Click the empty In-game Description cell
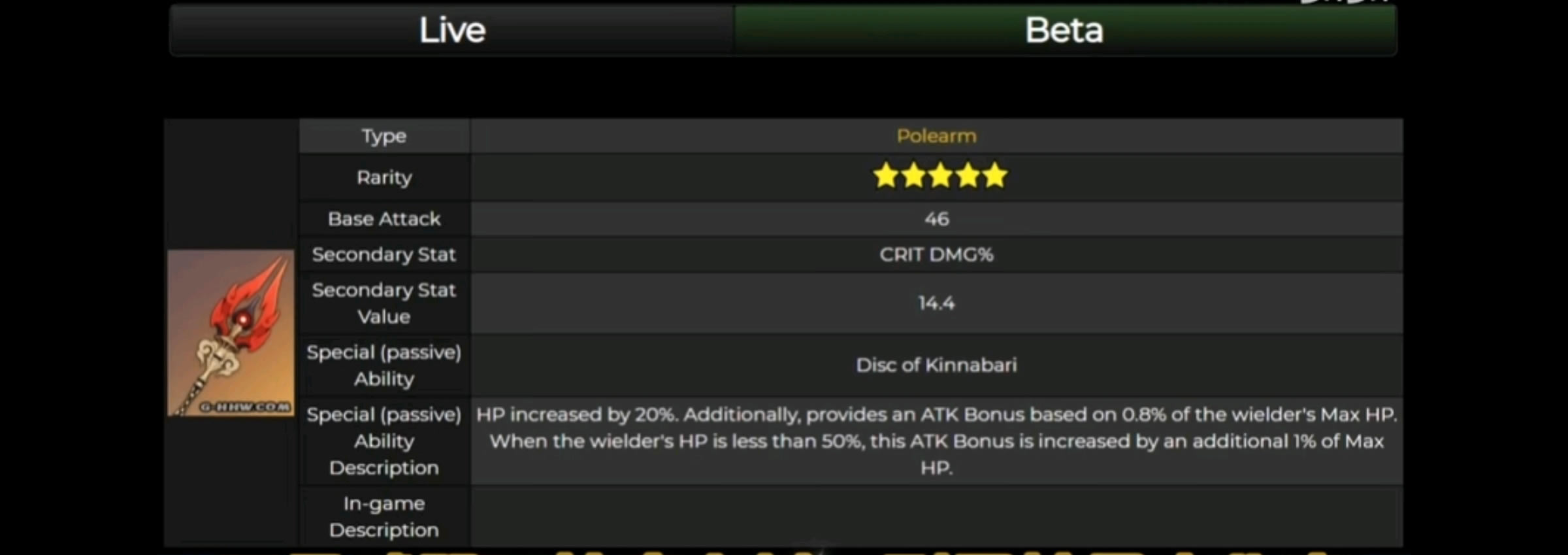The image size is (1568, 555). click(x=936, y=516)
